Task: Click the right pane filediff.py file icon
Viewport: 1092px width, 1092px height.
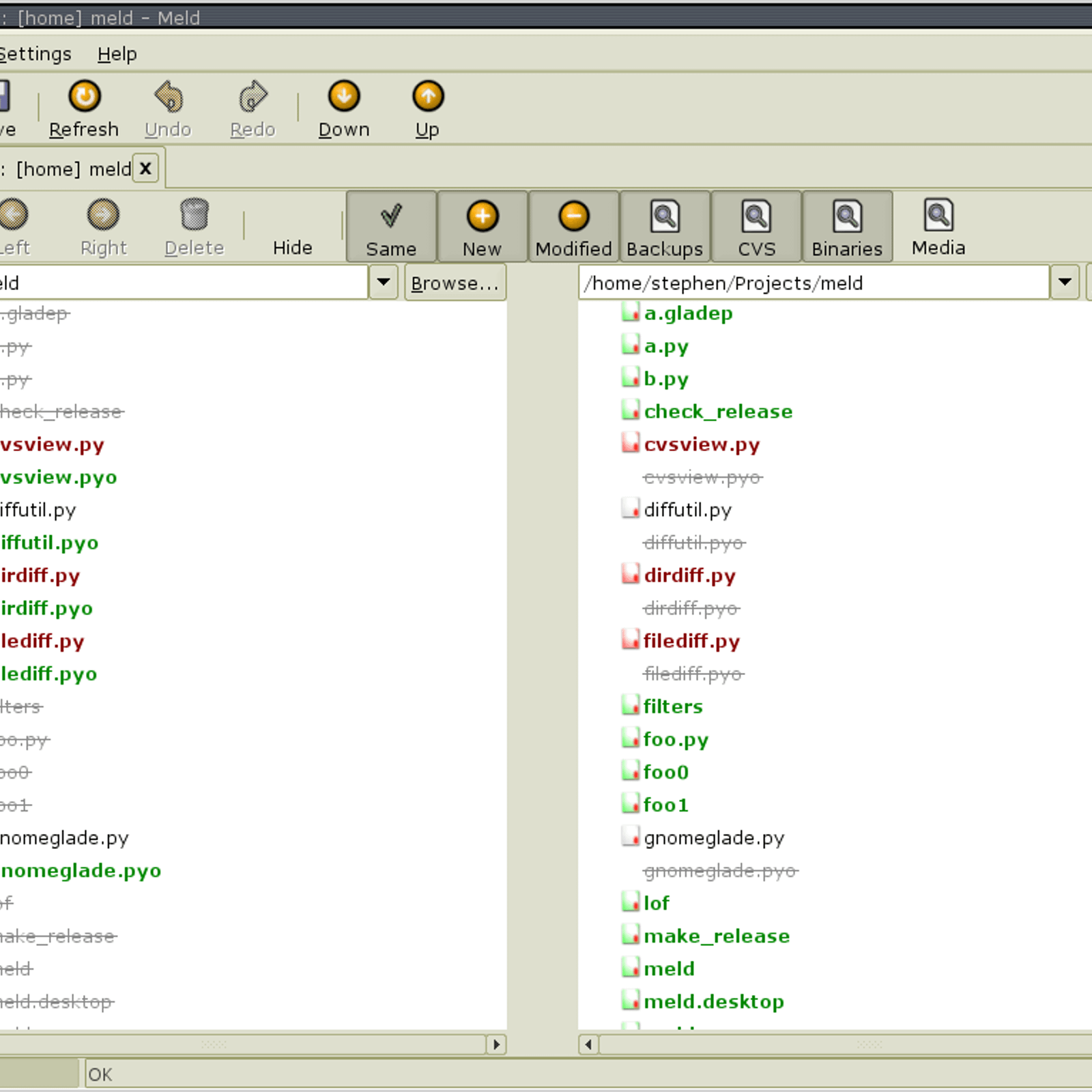Action: tap(631, 640)
